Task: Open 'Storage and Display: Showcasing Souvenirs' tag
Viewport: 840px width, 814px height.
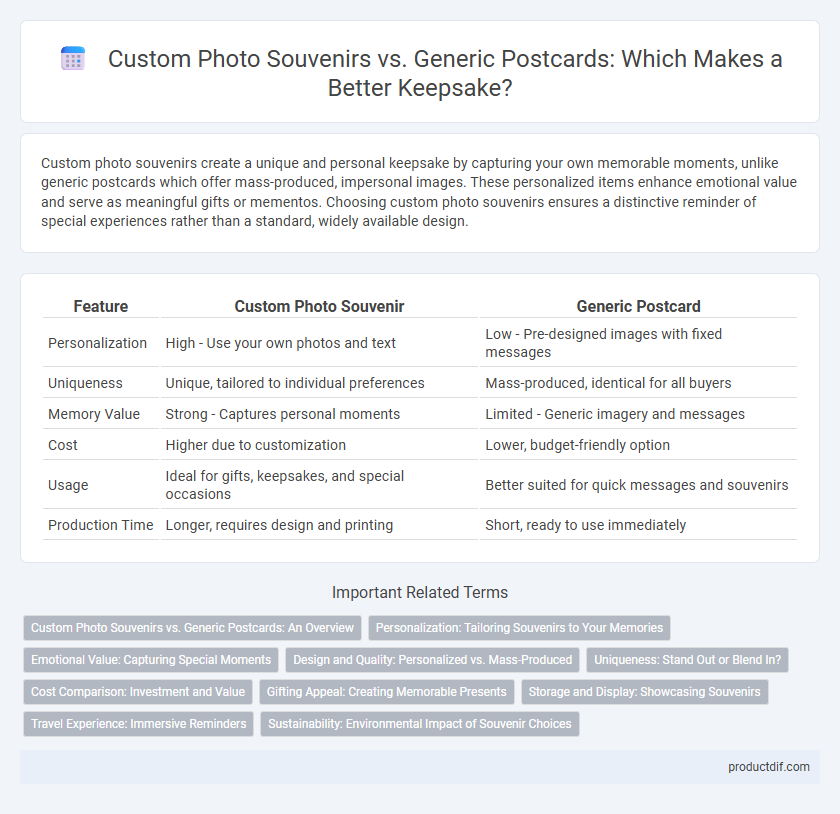Action: coord(644,692)
